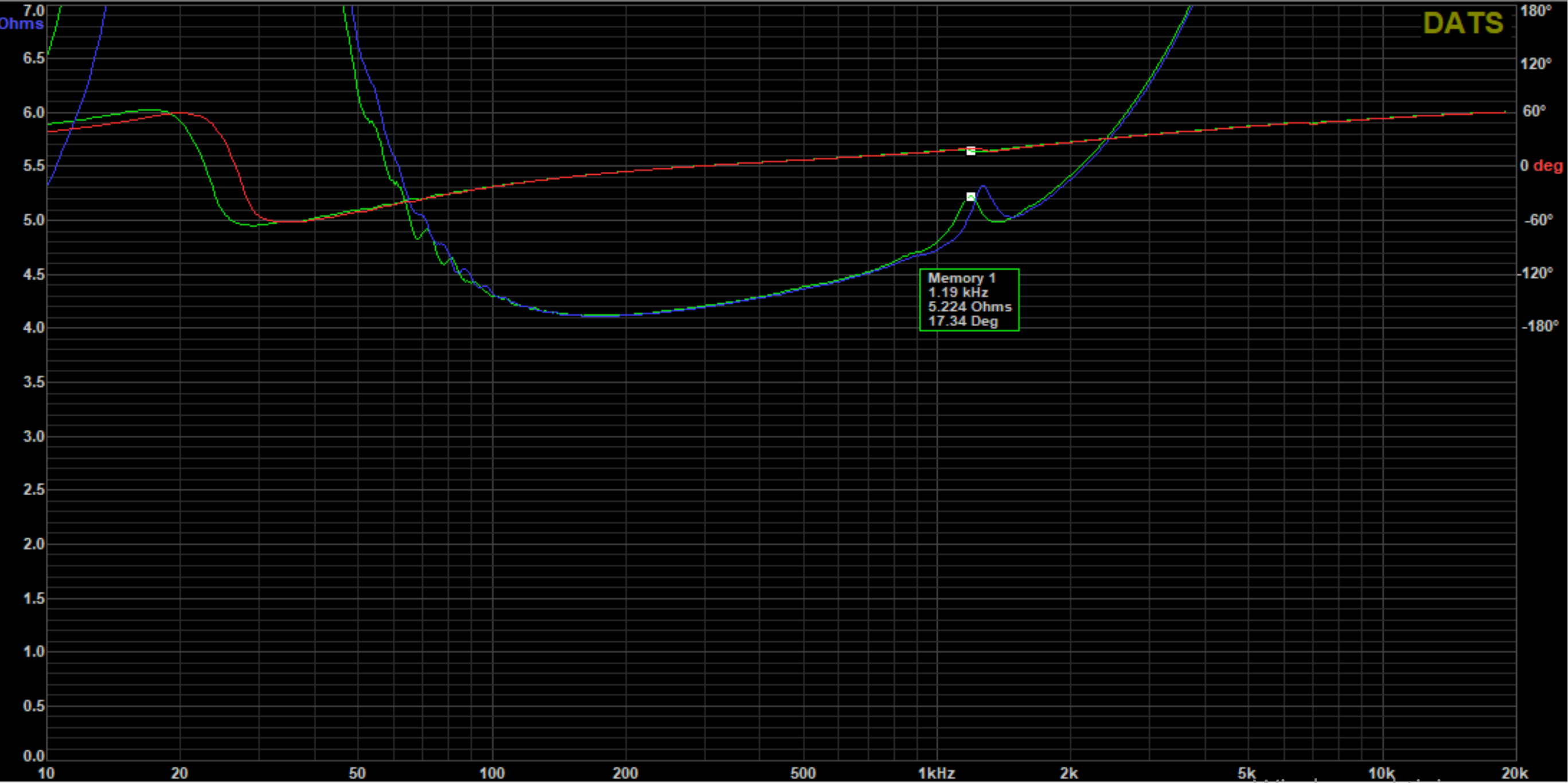The width and height of the screenshot is (1568, 783).
Task: Click the "17.34 Deg" readout value
Action: coord(963,321)
